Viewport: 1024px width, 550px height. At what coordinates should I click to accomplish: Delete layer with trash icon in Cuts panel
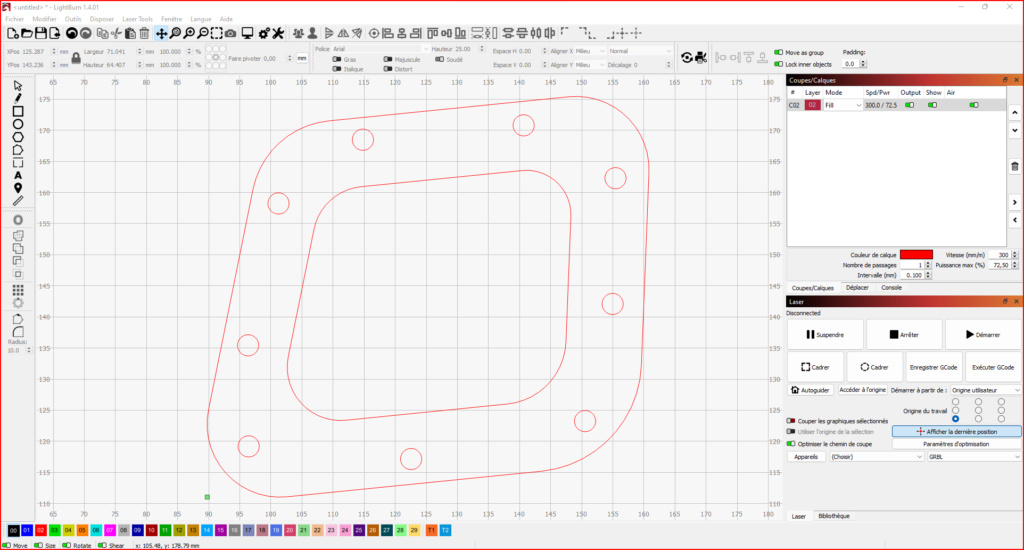coord(1015,167)
